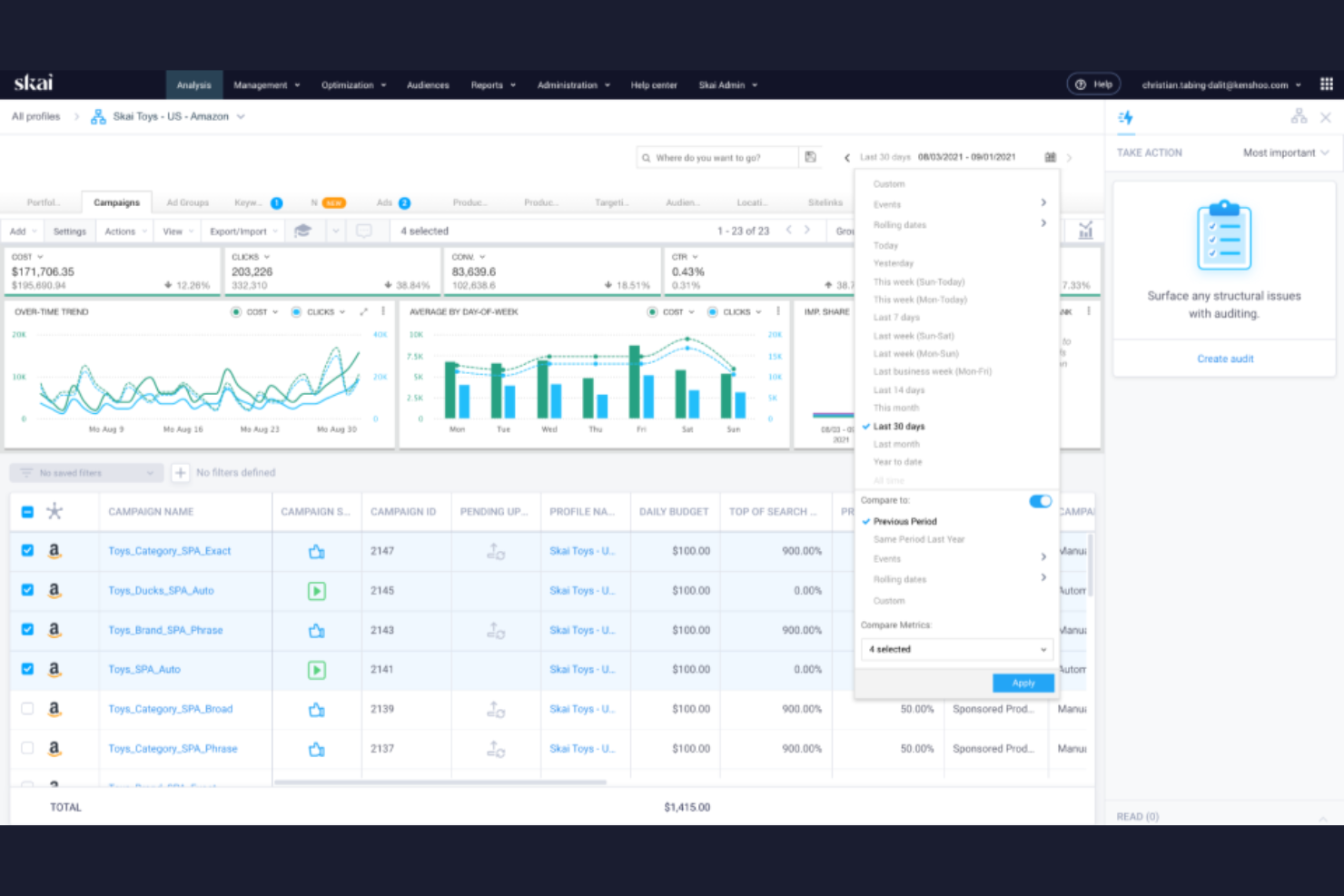1344x896 pixels.
Task: Open the No saved filters dropdown
Action: pyautogui.click(x=87, y=473)
